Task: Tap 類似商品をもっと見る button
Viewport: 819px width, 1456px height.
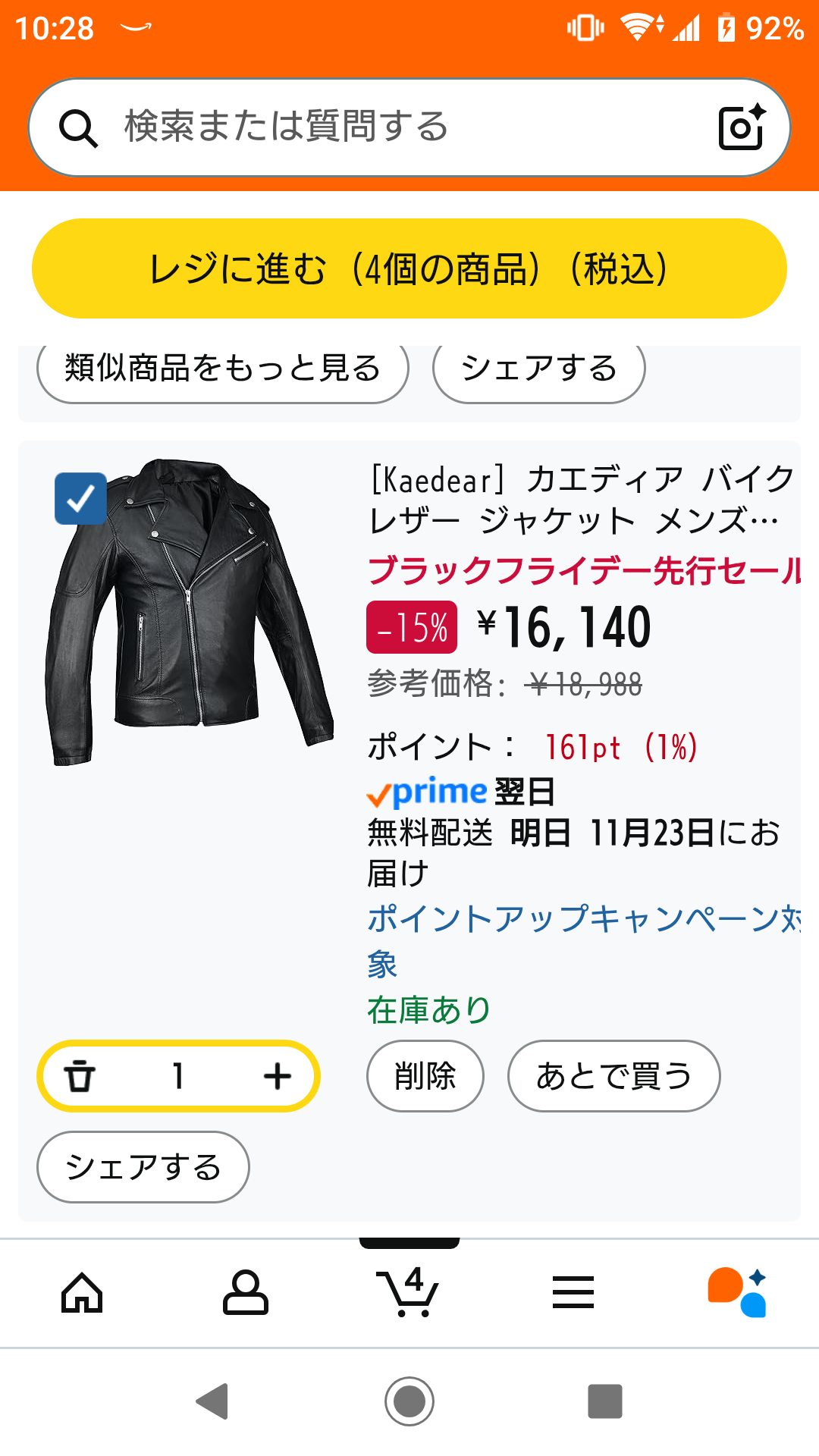Action: (222, 369)
